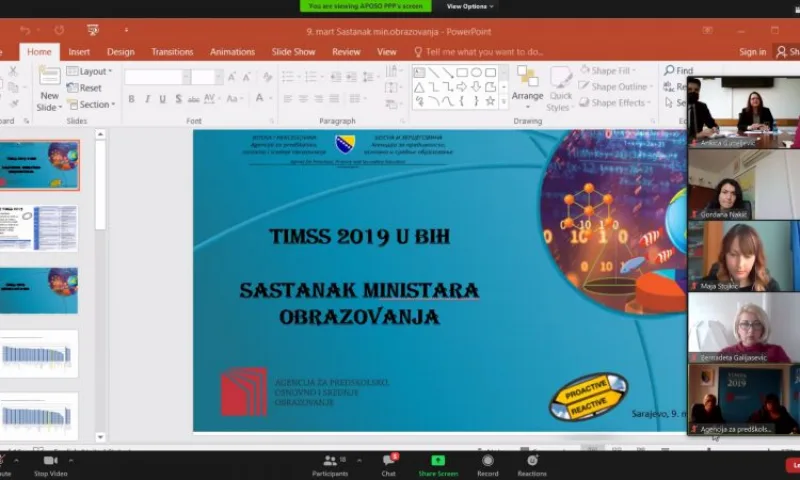Expand the Layout dropdown

(89, 71)
